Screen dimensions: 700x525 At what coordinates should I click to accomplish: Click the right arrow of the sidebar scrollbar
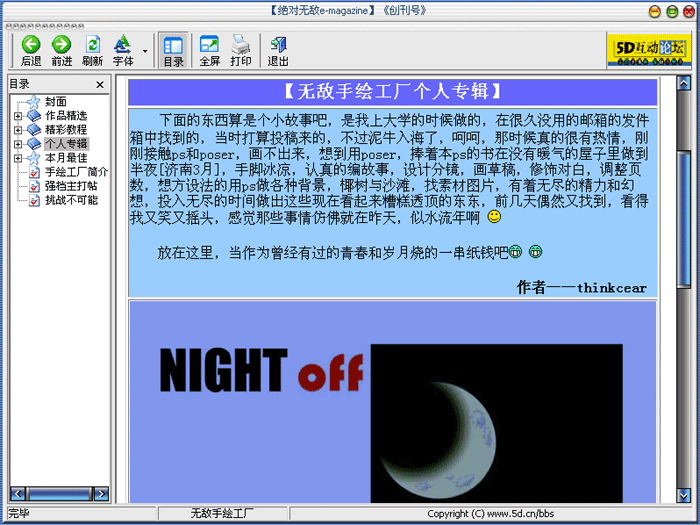(101, 494)
